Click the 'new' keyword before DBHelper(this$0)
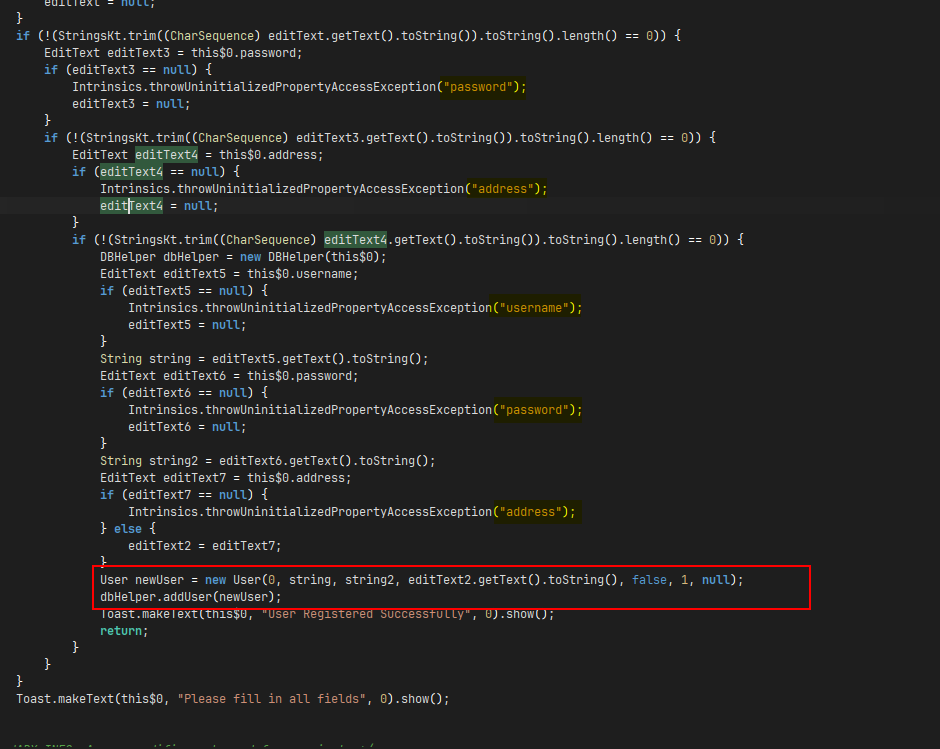This screenshot has width=940, height=749. (x=250, y=257)
